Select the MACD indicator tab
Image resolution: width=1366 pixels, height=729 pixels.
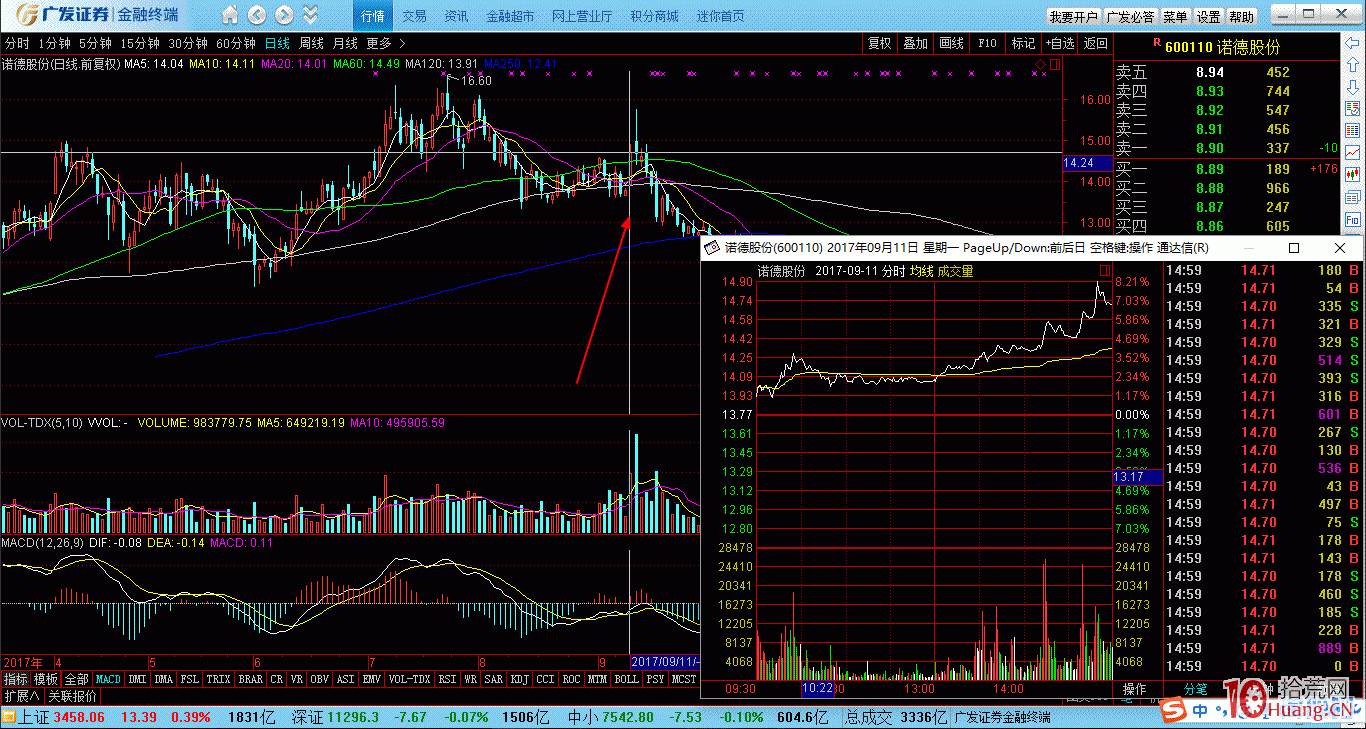tap(108, 679)
